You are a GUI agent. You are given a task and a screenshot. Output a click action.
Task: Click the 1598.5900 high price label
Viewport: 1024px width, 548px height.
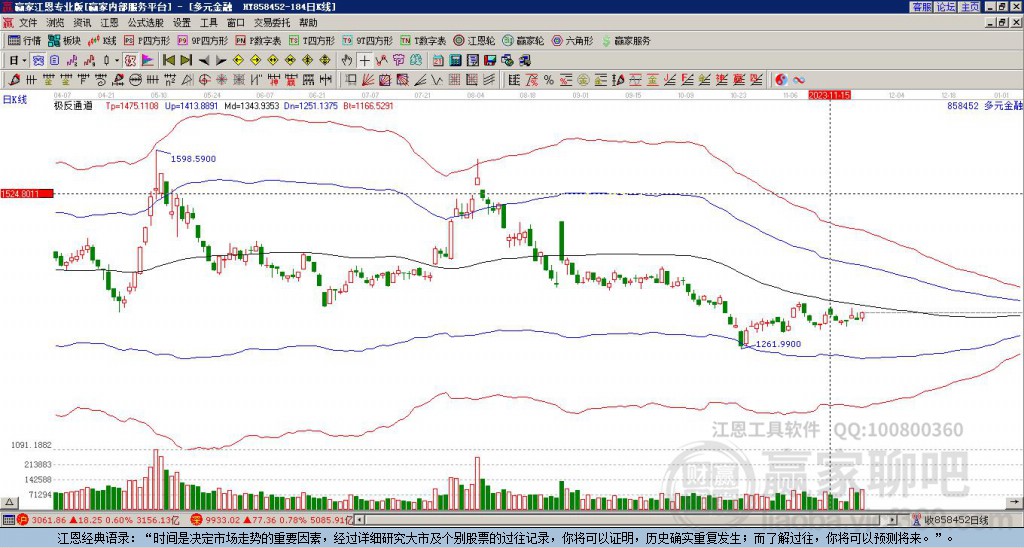coord(193,158)
